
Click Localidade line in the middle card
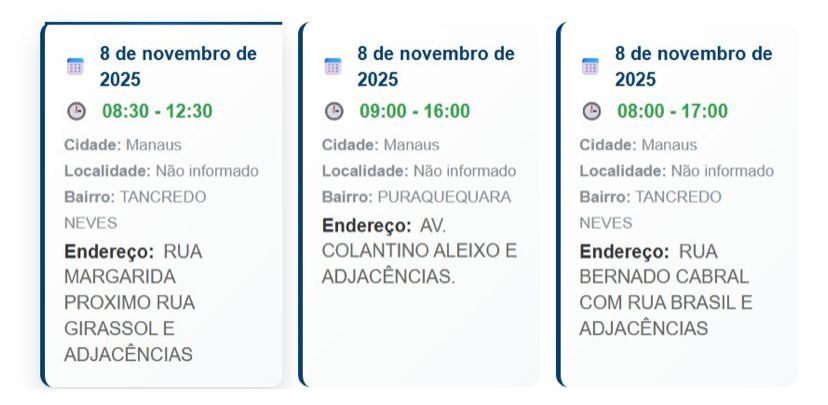click(419, 171)
